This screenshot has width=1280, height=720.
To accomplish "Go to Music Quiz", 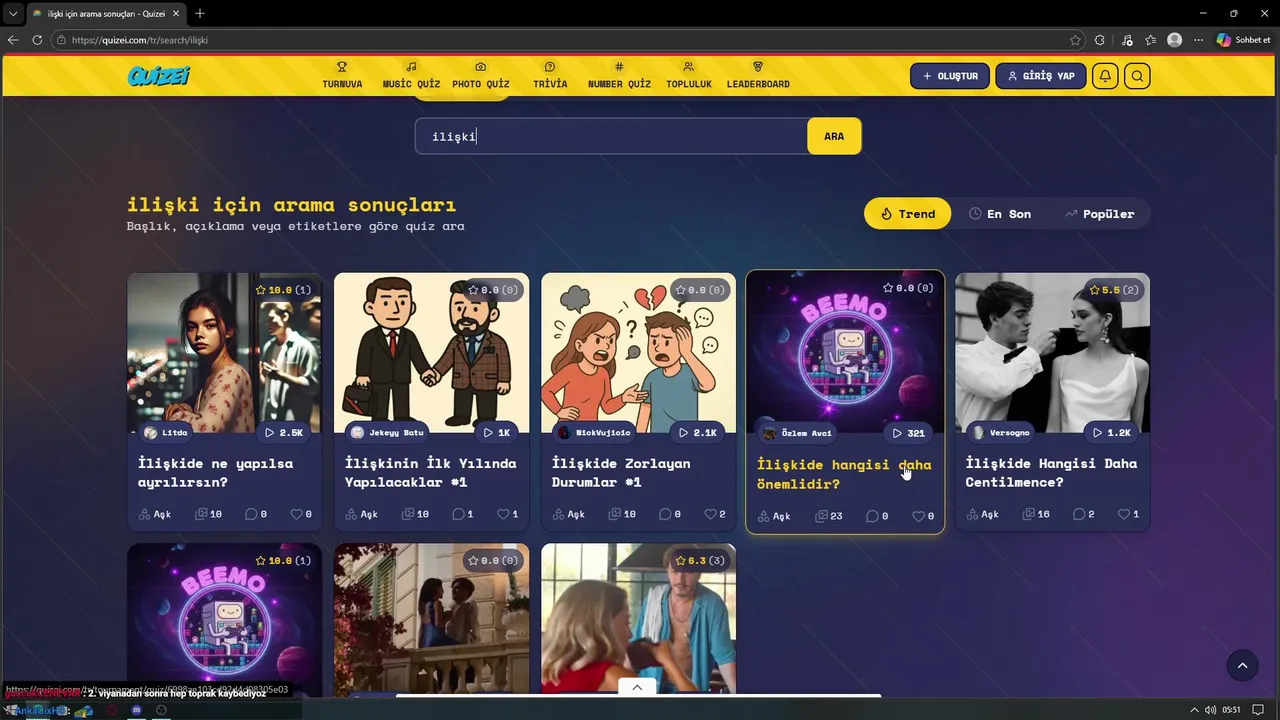I will click(411, 76).
